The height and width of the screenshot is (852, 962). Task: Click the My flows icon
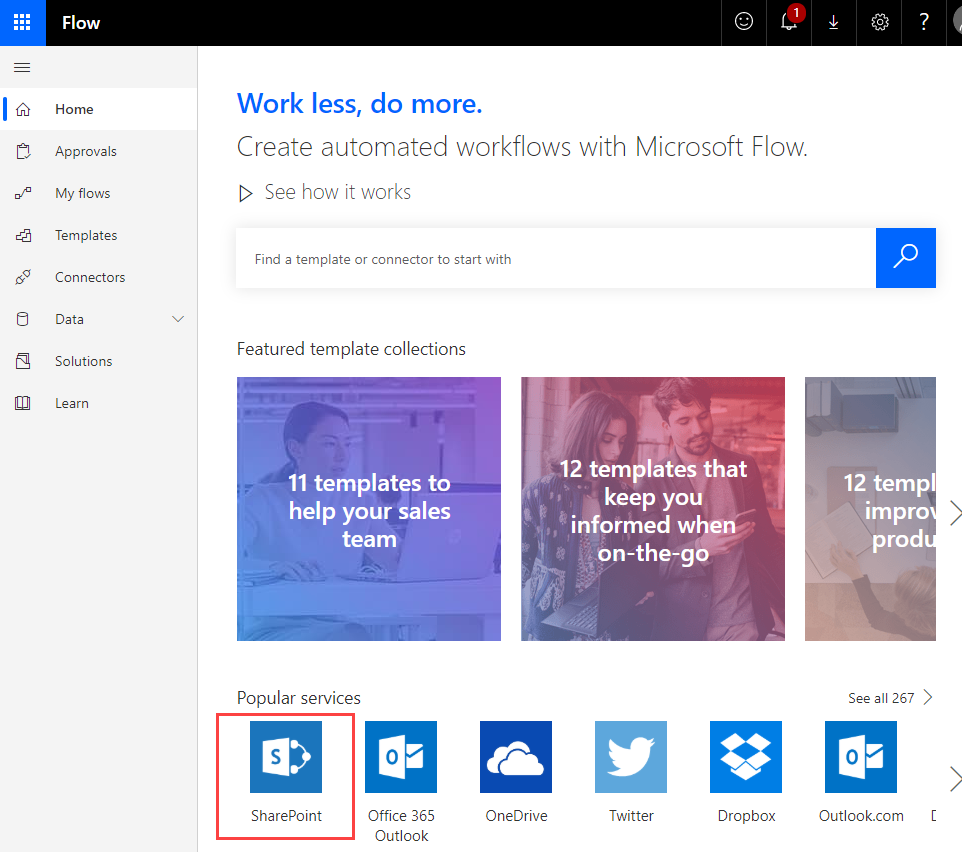pyautogui.click(x=23, y=193)
